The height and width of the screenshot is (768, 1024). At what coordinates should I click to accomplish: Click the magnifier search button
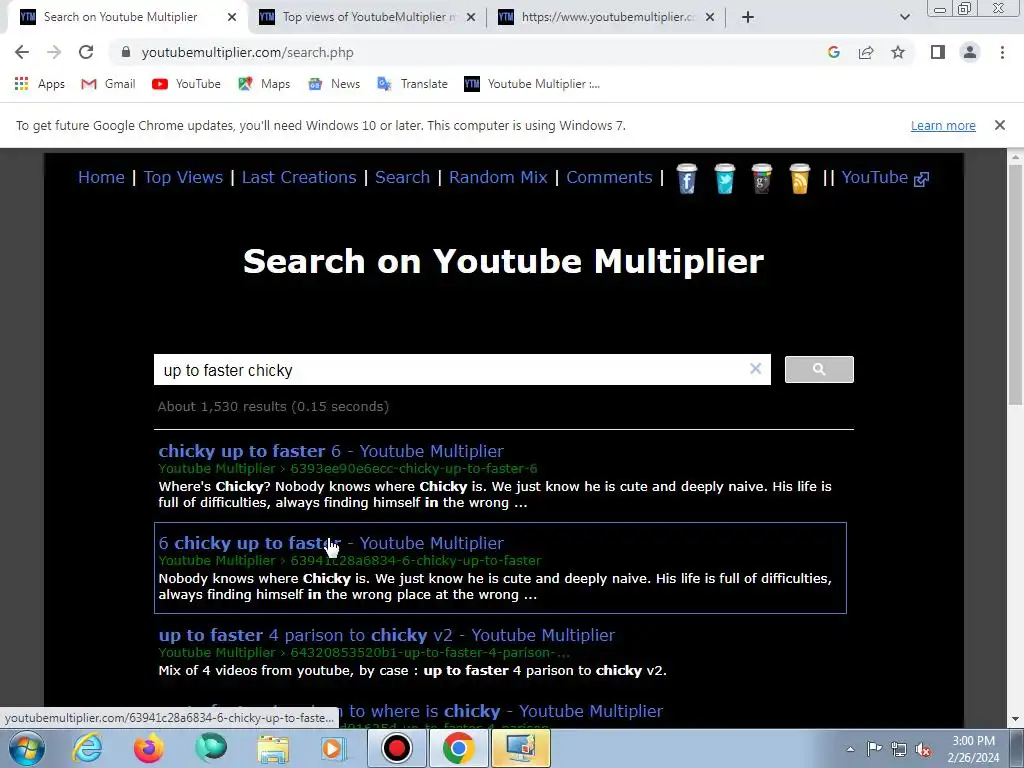tap(819, 370)
